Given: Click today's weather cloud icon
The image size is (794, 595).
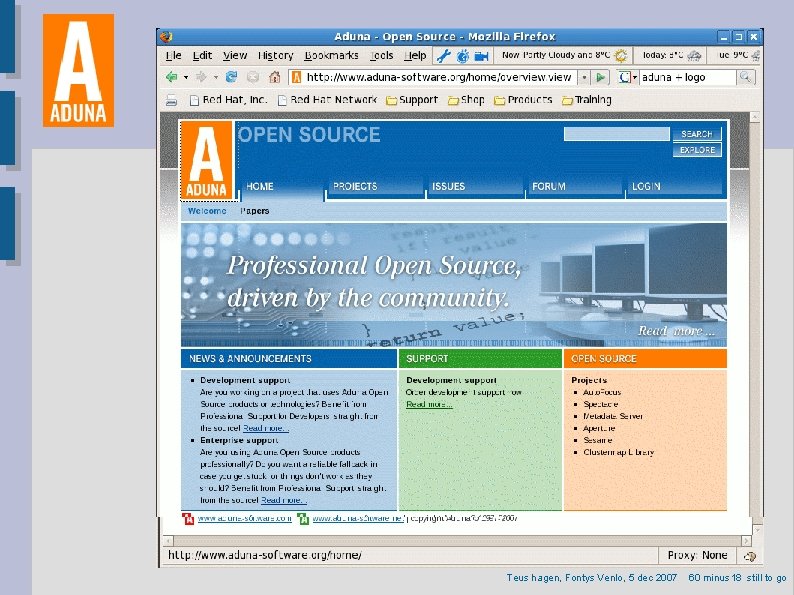Looking at the screenshot, I should (x=694, y=55).
